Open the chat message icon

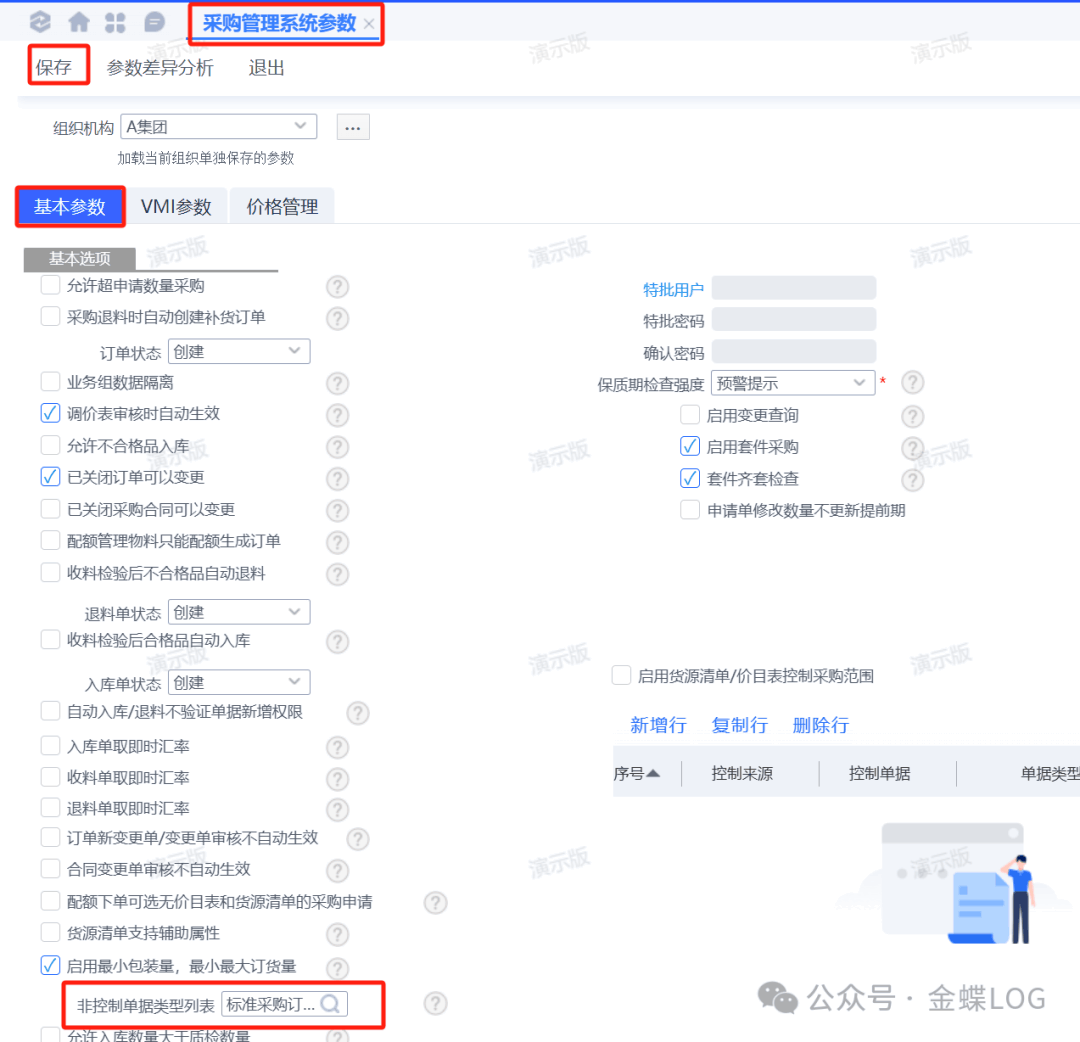[155, 22]
